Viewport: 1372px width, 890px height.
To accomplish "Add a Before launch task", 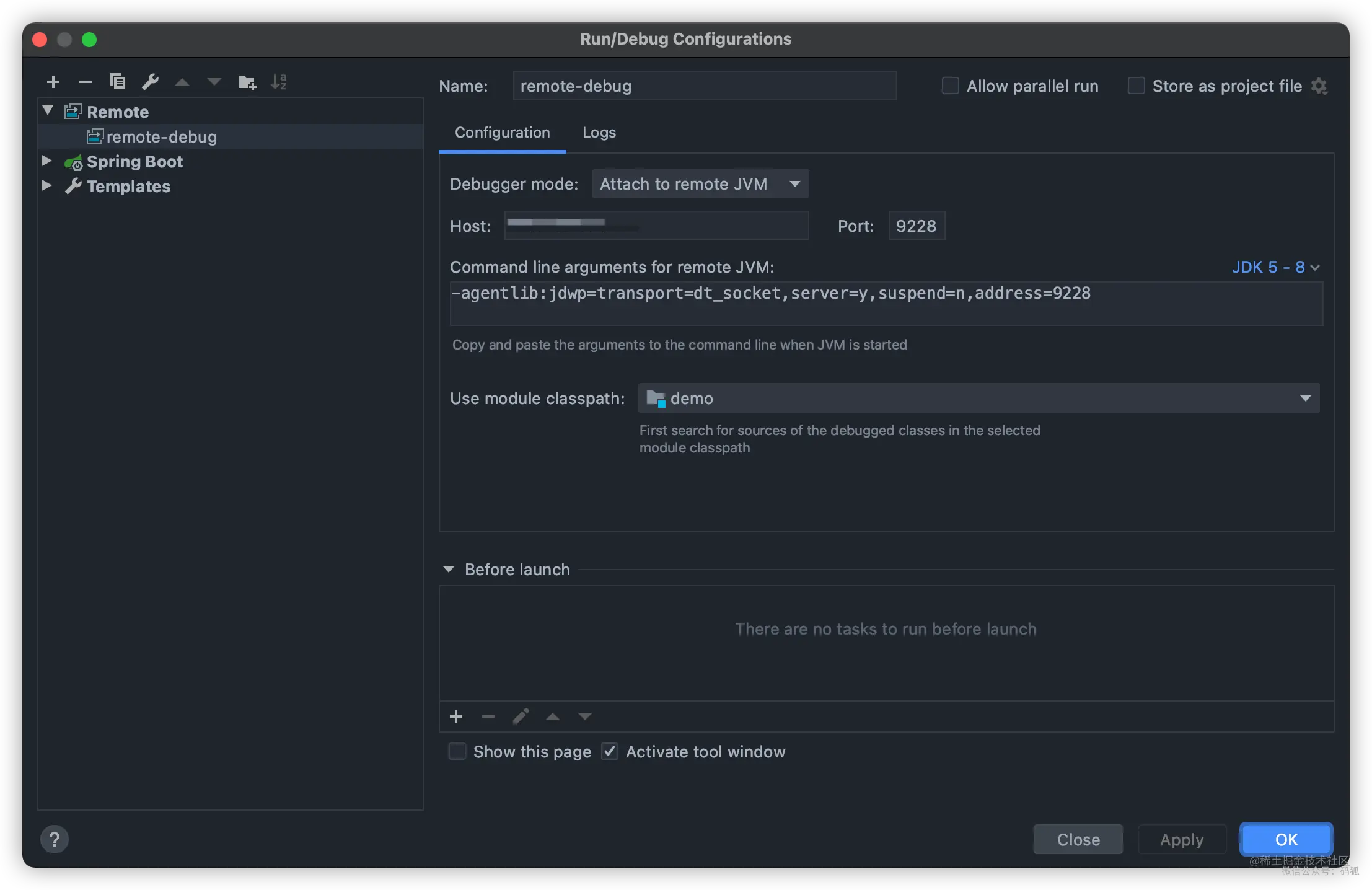I will (456, 716).
